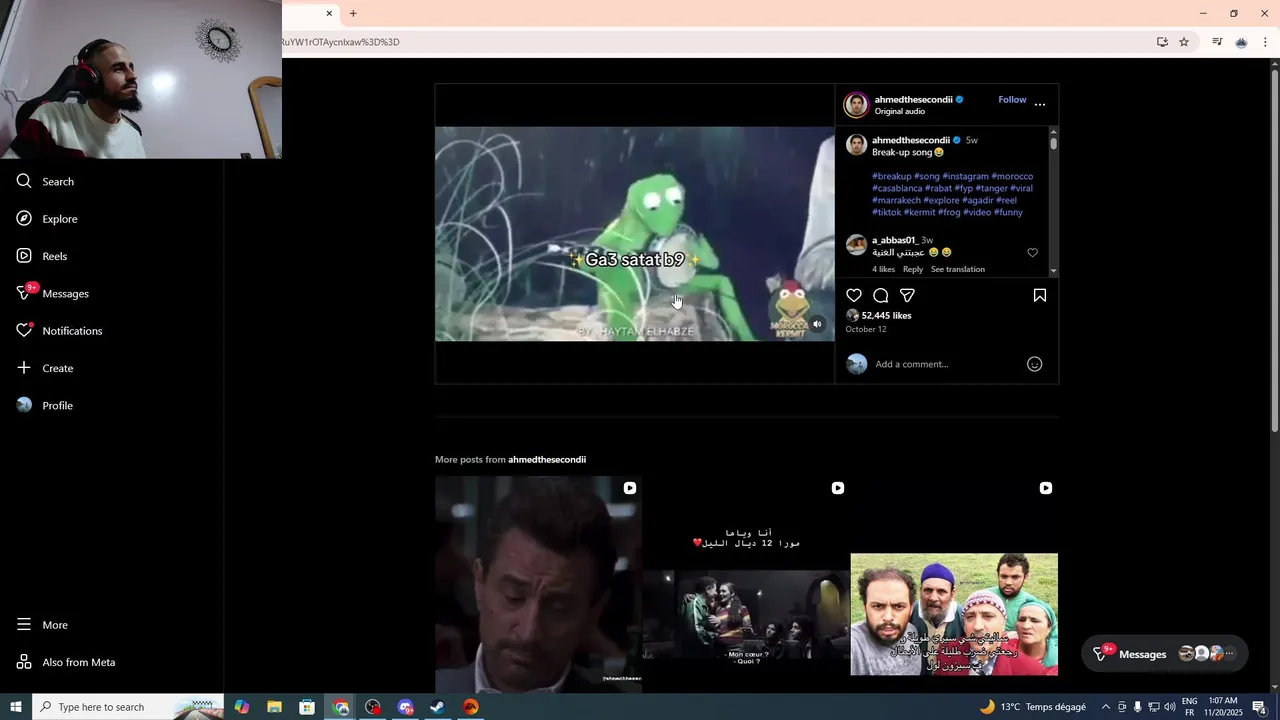
Task: Open the sad man reel thumbnail
Action: point(538,584)
